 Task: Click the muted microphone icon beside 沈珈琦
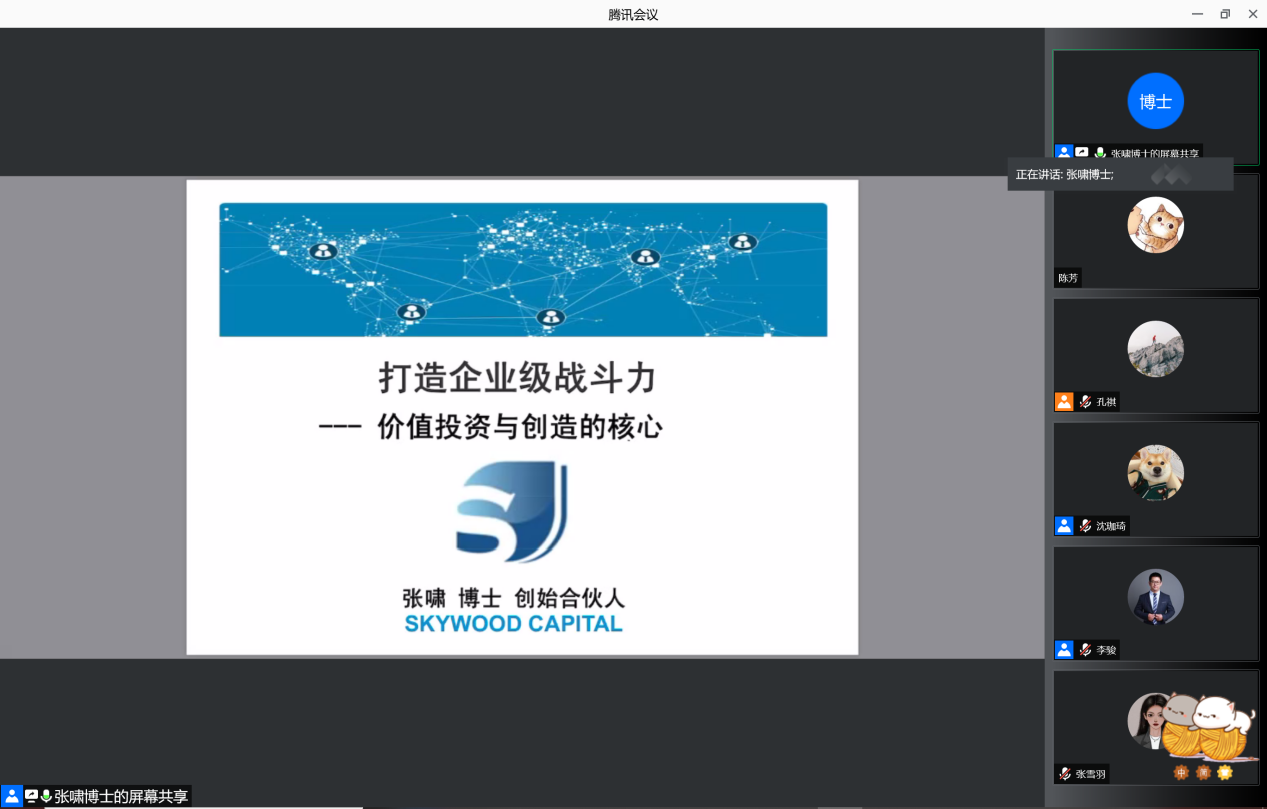coord(1085,526)
